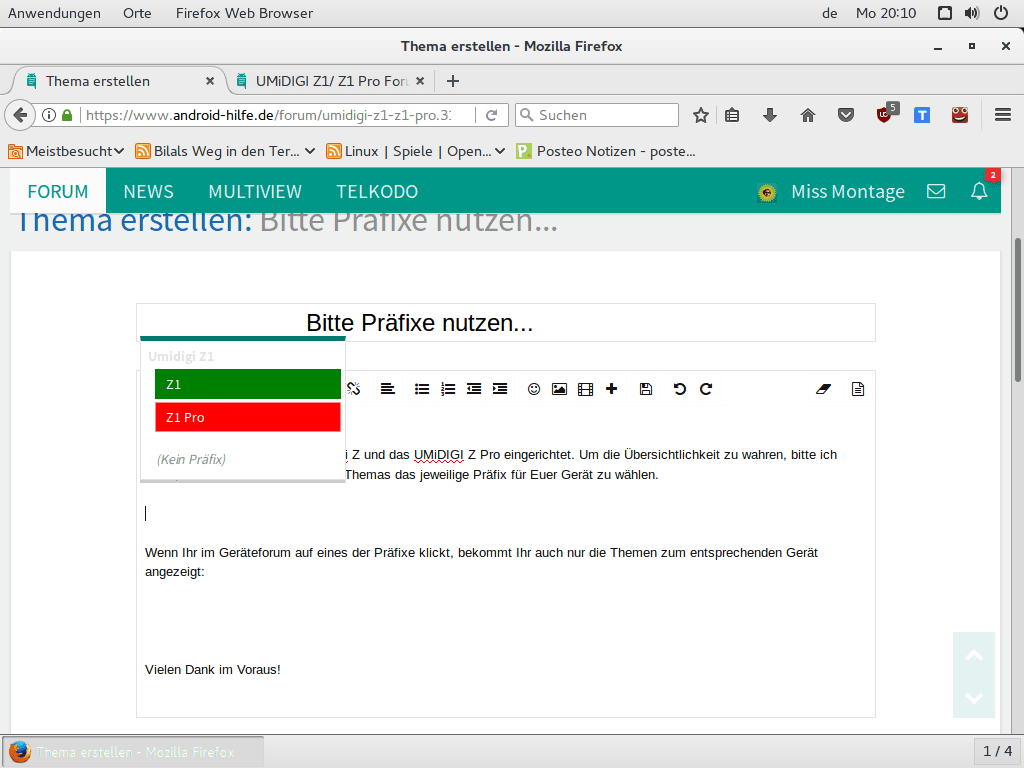Close the UMiDIGI Z1 Forum tab

tap(420, 81)
